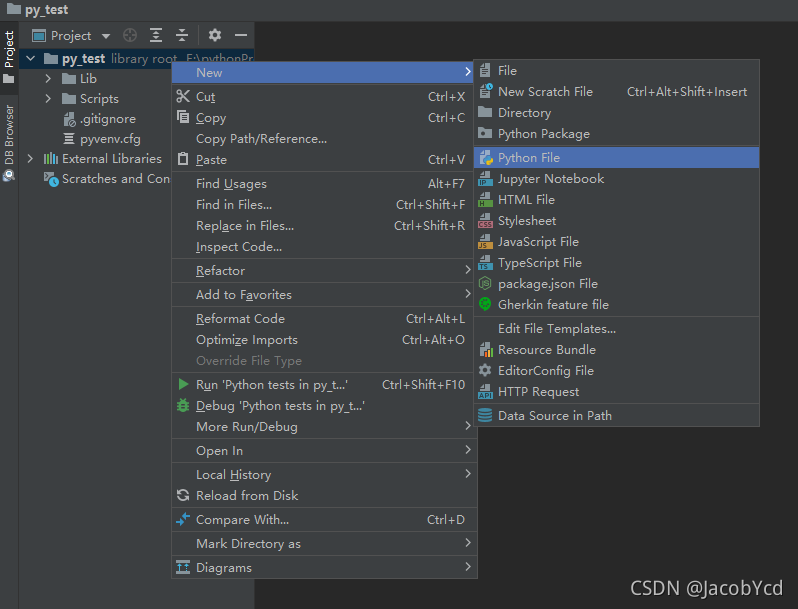Select the Lib folder row
Image resolution: width=798 pixels, height=609 pixels.
(95, 78)
